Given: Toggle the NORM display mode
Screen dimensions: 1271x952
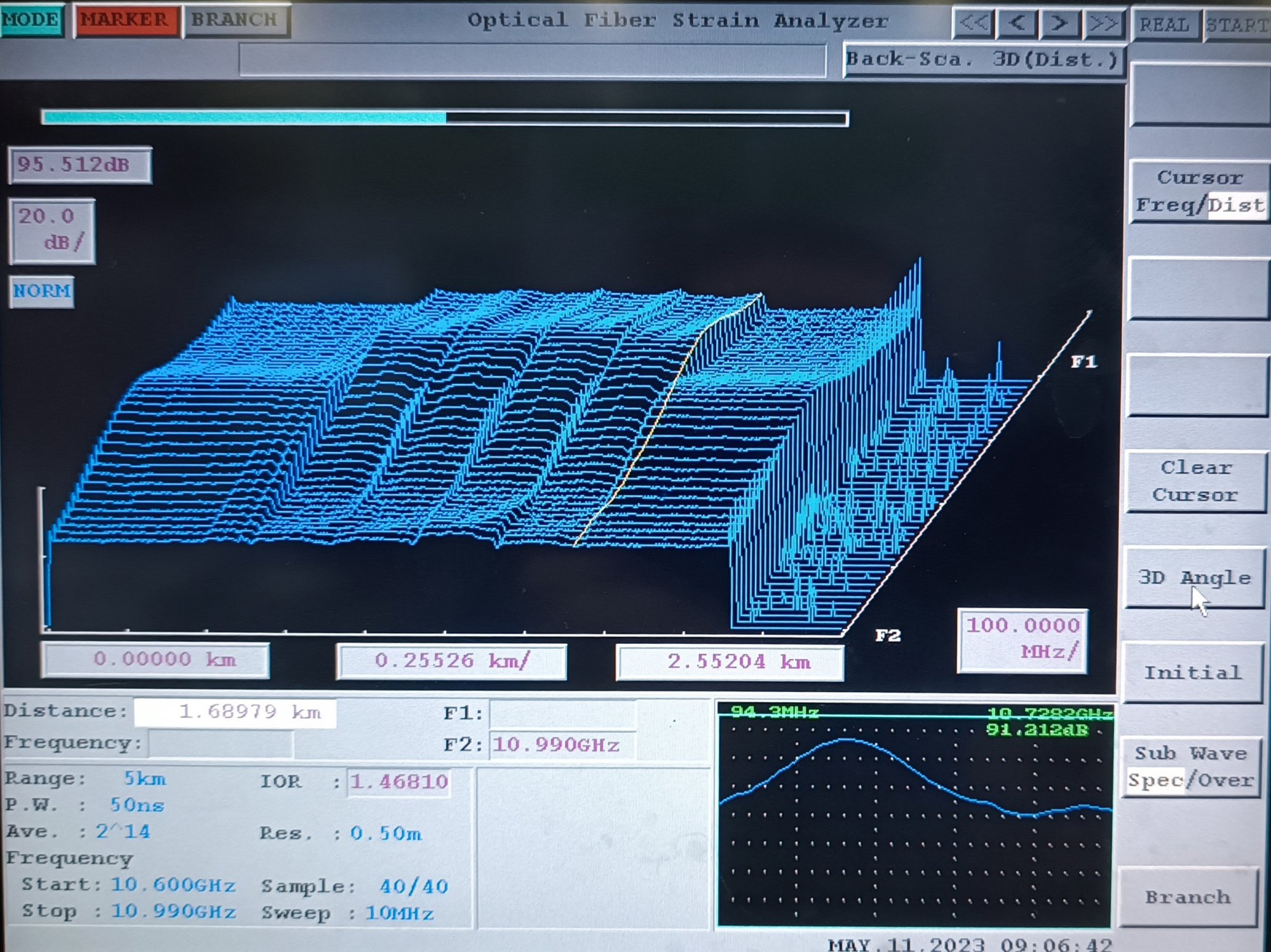Looking at the screenshot, I should [42, 291].
